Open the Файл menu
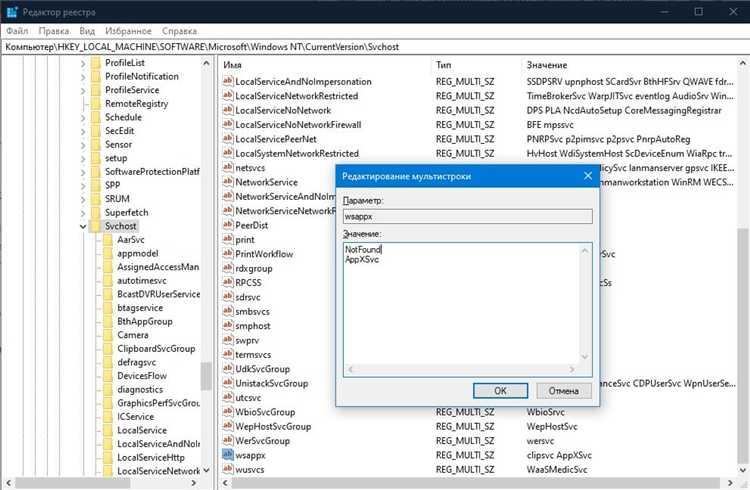 17,31
